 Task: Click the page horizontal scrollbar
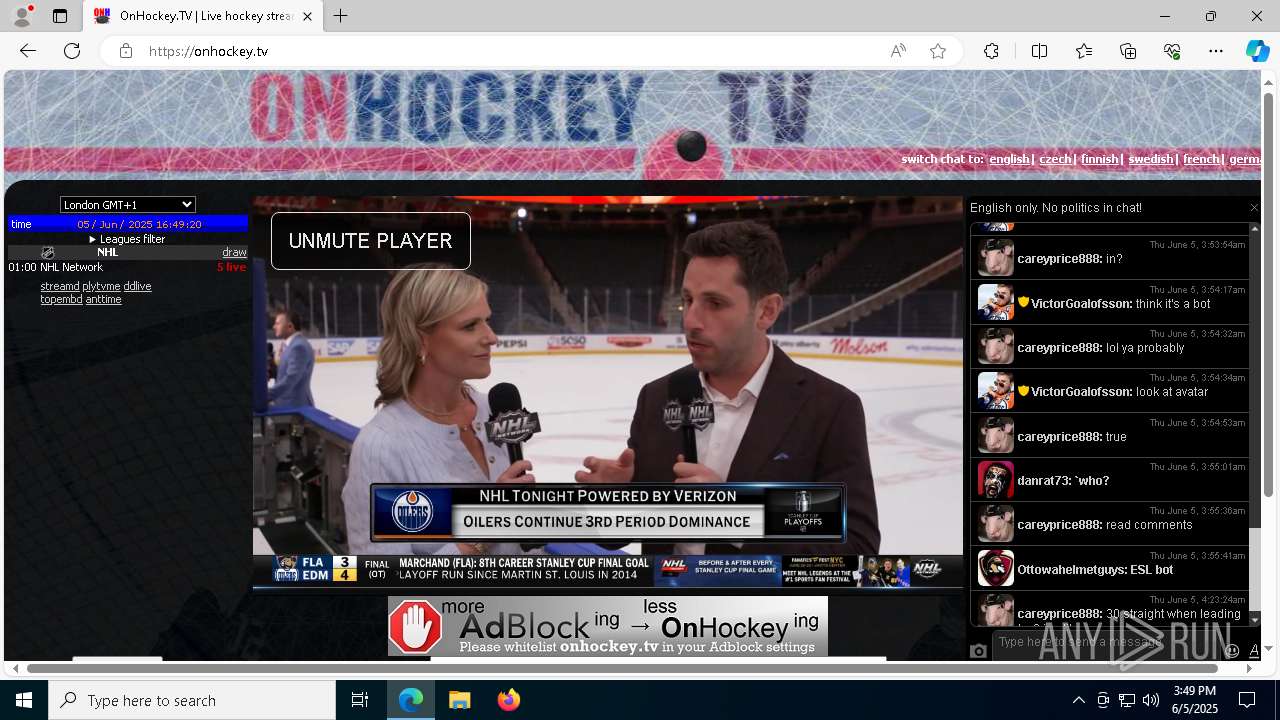pyautogui.click(x=622, y=668)
